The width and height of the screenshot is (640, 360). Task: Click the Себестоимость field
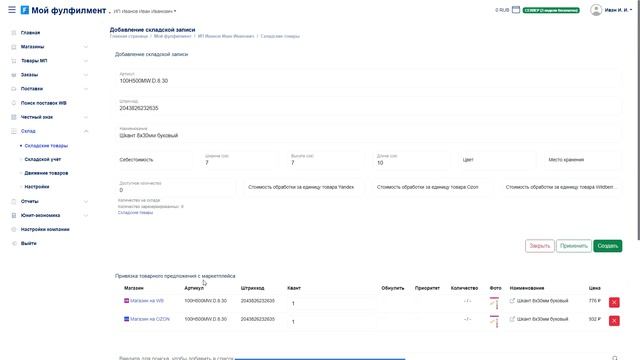coord(154,160)
